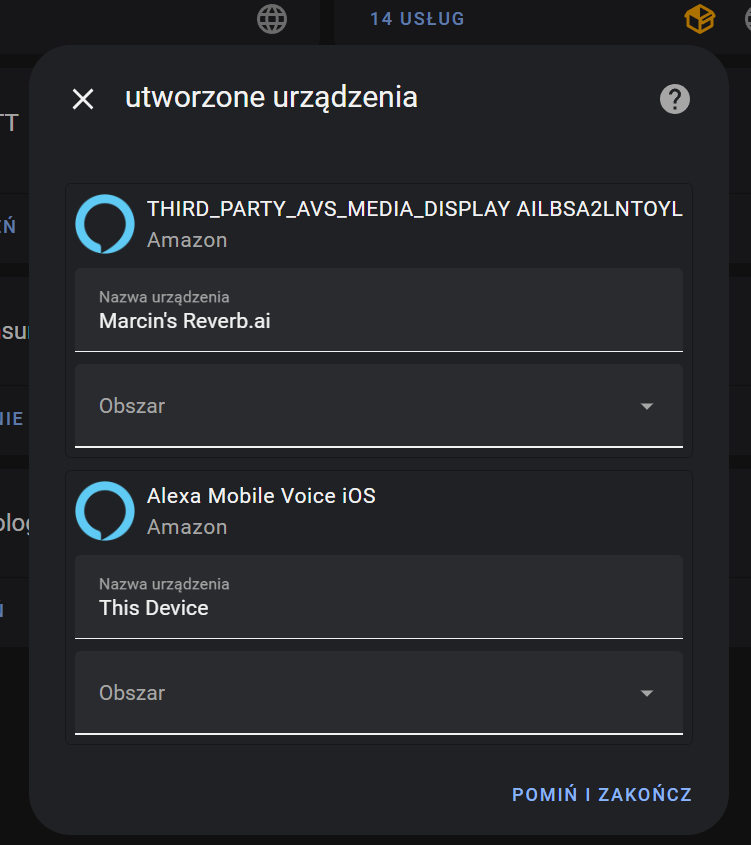Edit the Marcin's Reverb.ai device name field

tap(378, 321)
